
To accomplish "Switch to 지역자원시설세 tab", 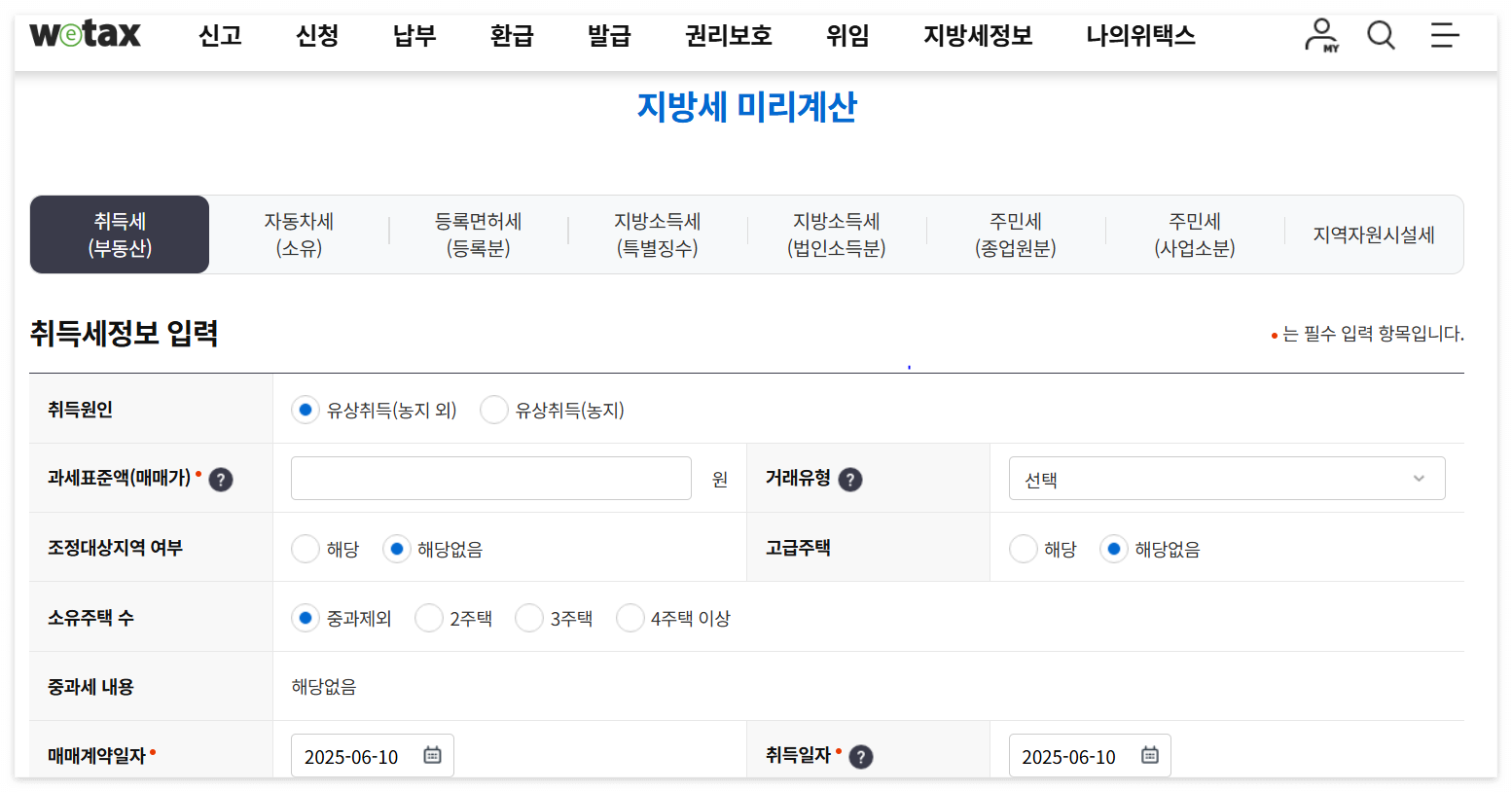I will pos(1374,234).
